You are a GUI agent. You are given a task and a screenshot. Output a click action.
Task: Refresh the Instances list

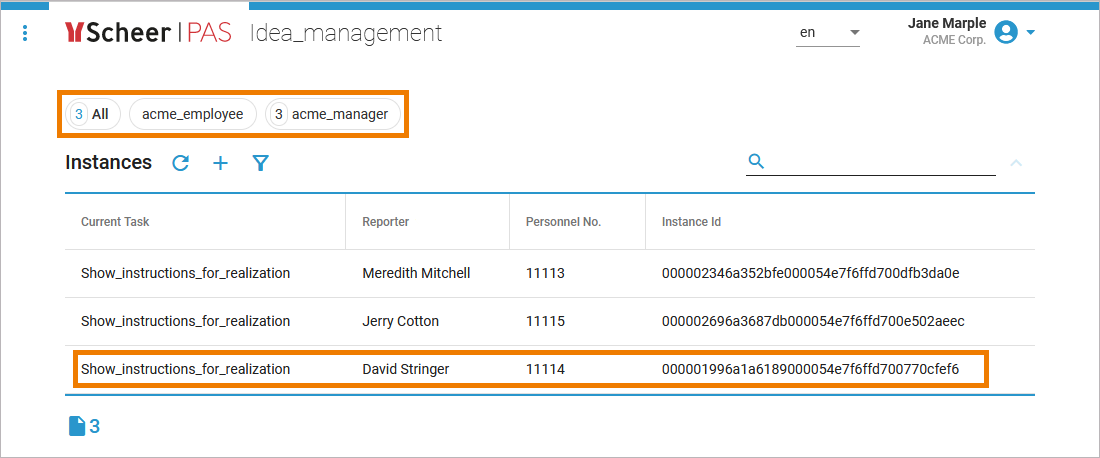pos(181,163)
